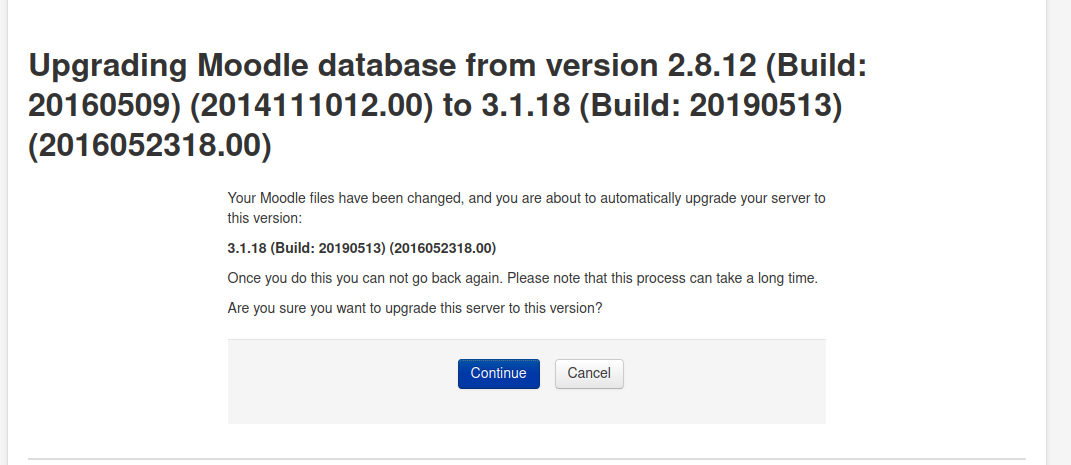Click the blue Continue button
This screenshot has width=1071, height=465.
499,374
